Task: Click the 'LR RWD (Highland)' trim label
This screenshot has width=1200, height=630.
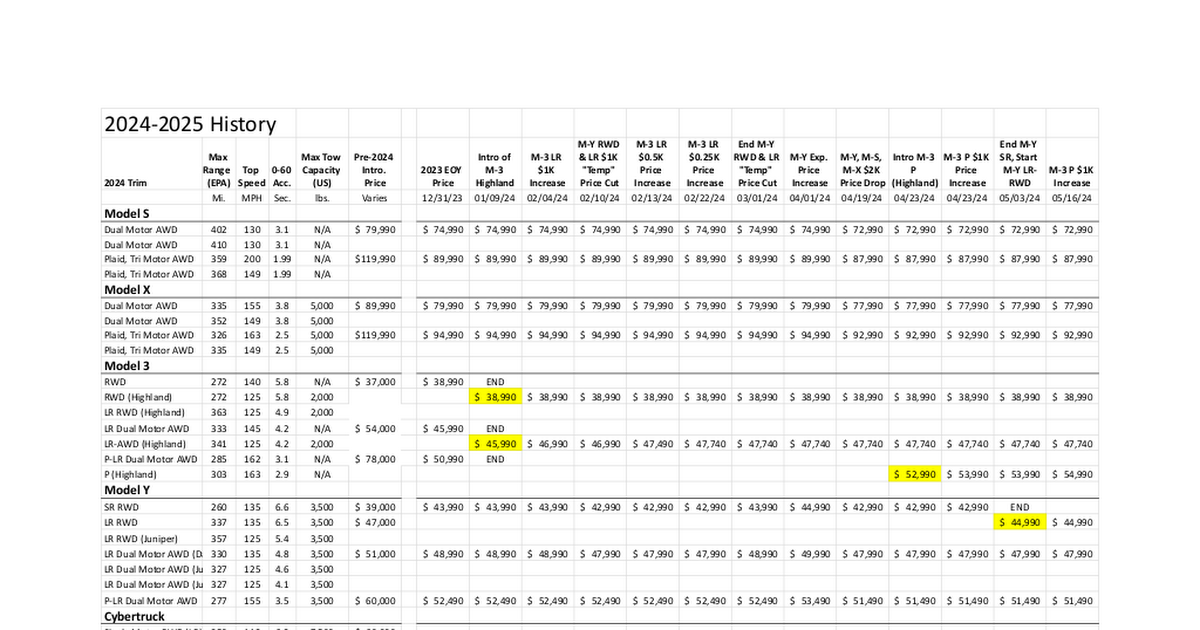Action: 144,412
